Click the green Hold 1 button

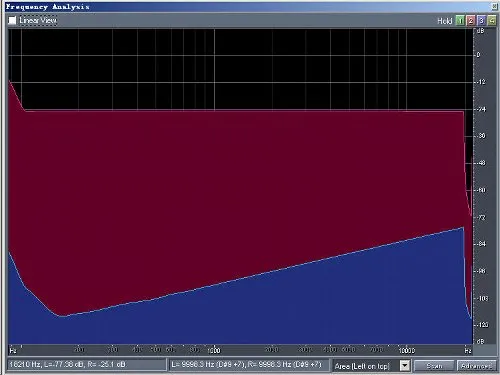460,21
